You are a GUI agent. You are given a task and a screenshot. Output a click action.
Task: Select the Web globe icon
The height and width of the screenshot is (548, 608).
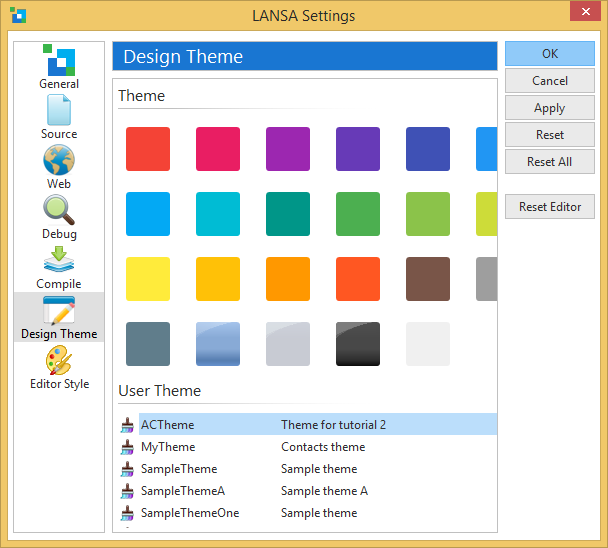59,160
